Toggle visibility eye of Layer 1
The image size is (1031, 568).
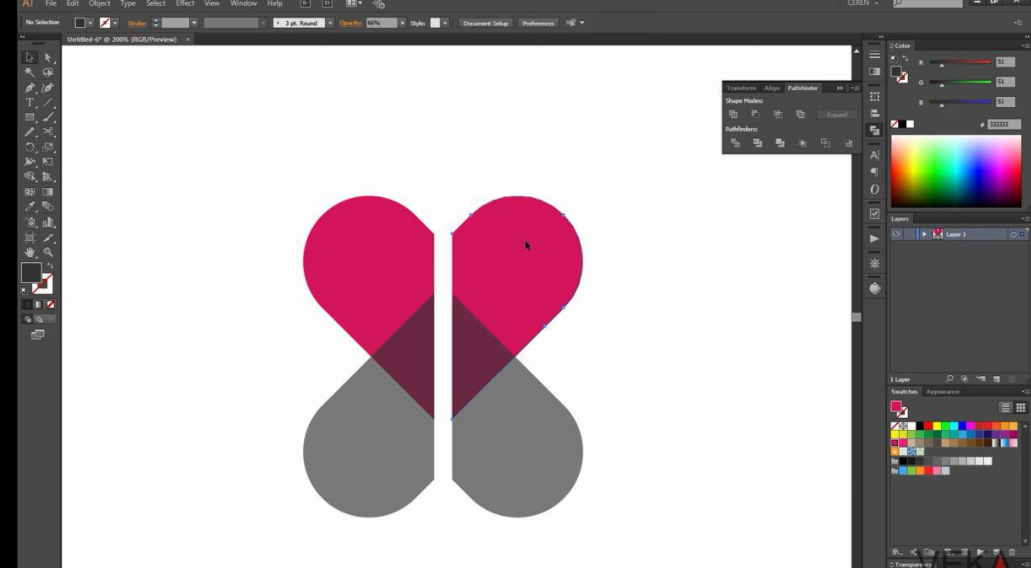[896, 234]
